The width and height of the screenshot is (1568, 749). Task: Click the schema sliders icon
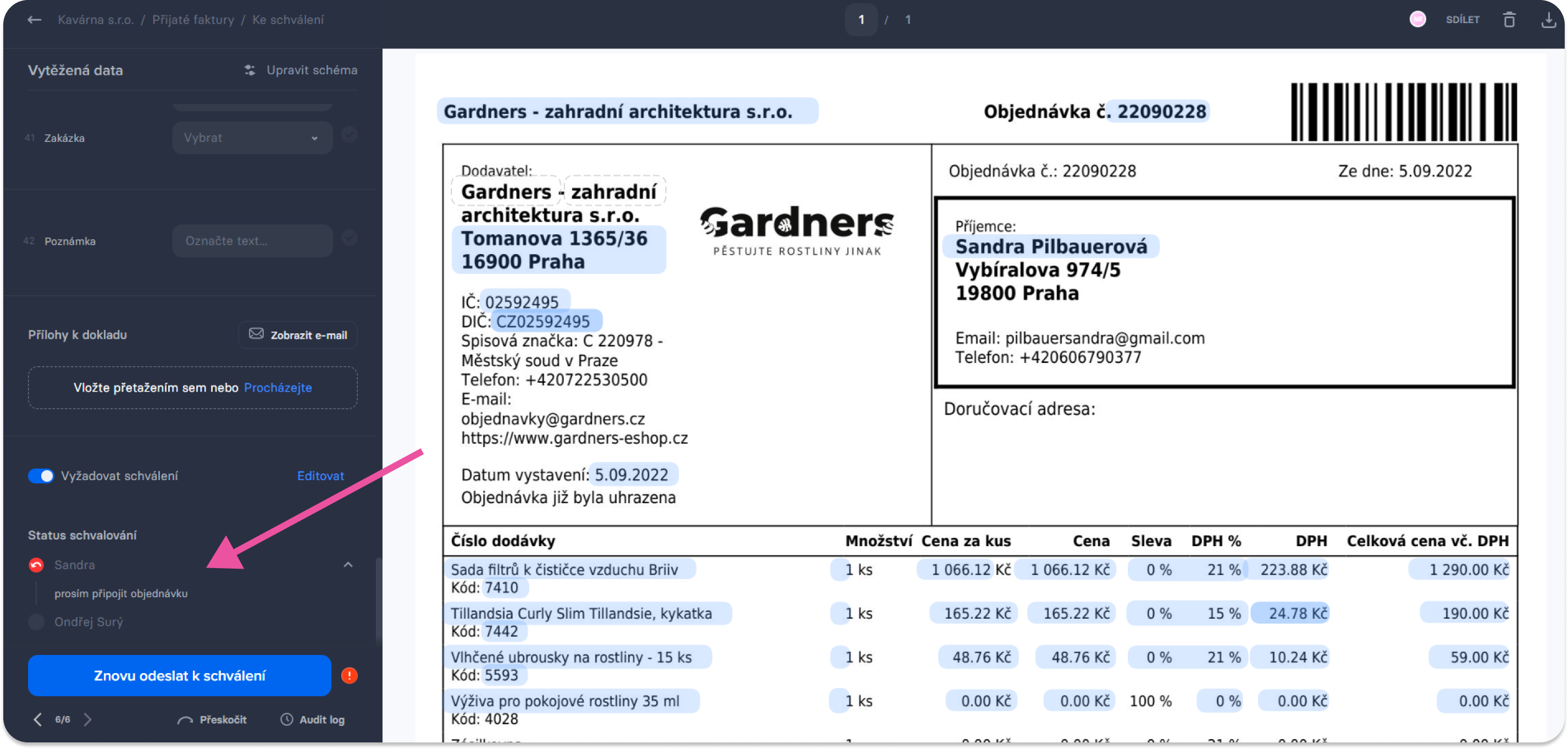tap(250, 70)
